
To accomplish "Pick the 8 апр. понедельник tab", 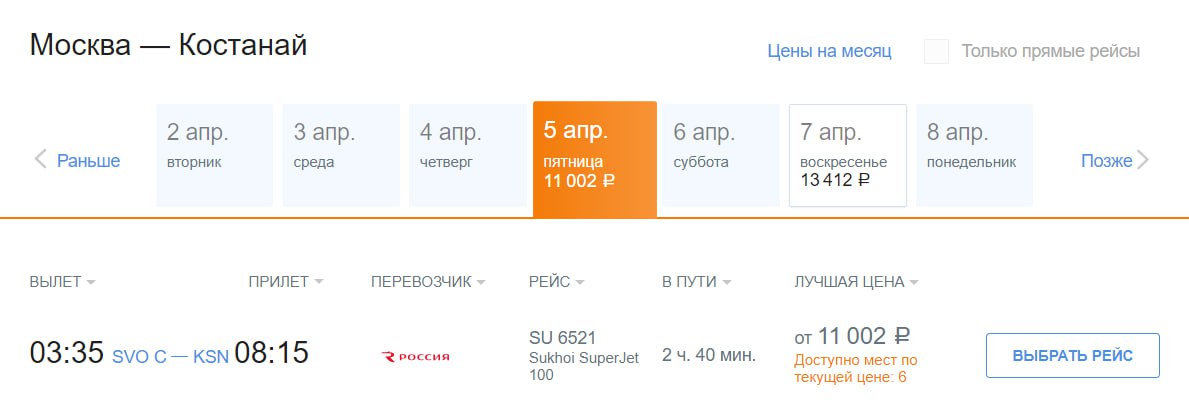I will (974, 155).
